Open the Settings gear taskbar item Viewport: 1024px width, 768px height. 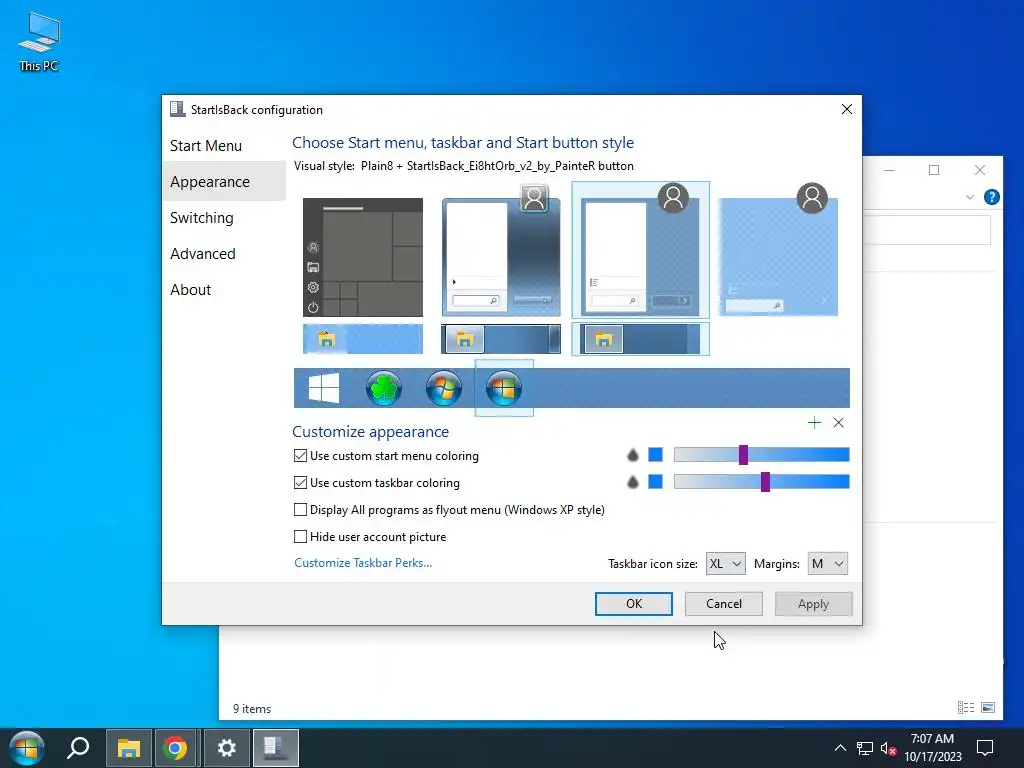click(x=226, y=748)
